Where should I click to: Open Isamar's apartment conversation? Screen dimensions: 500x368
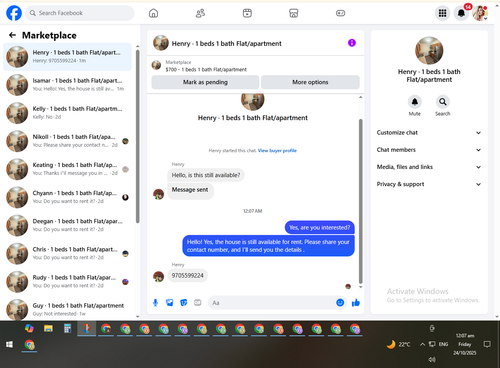[x=68, y=85]
